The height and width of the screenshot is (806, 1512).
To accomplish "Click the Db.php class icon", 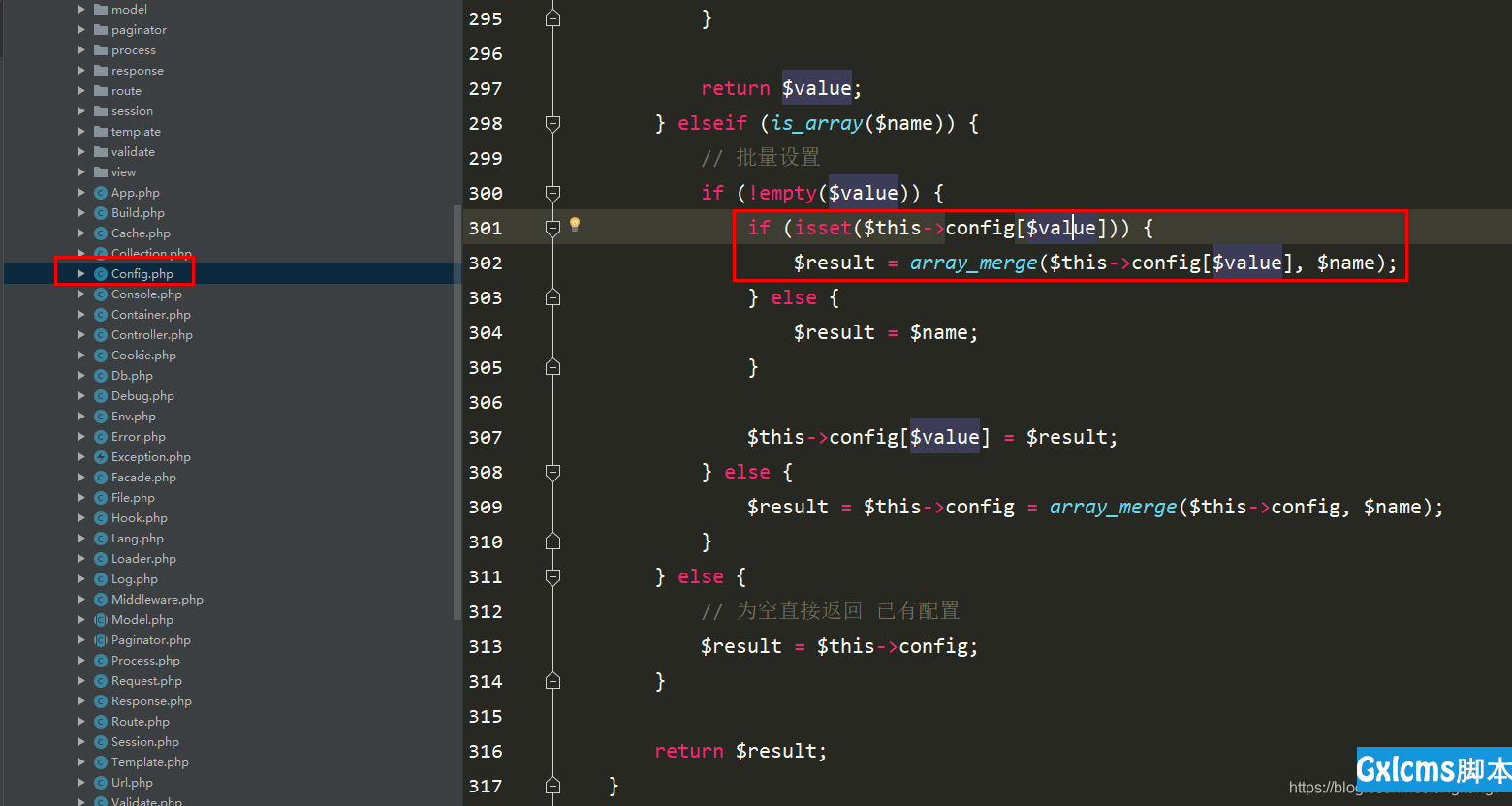I will (101, 376).
